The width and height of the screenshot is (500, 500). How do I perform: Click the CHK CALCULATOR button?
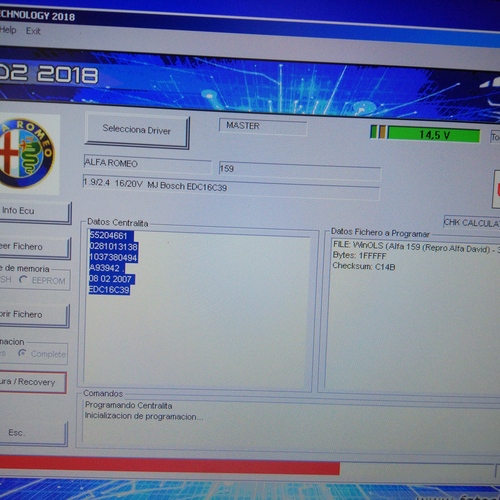[x=472, y=223]
